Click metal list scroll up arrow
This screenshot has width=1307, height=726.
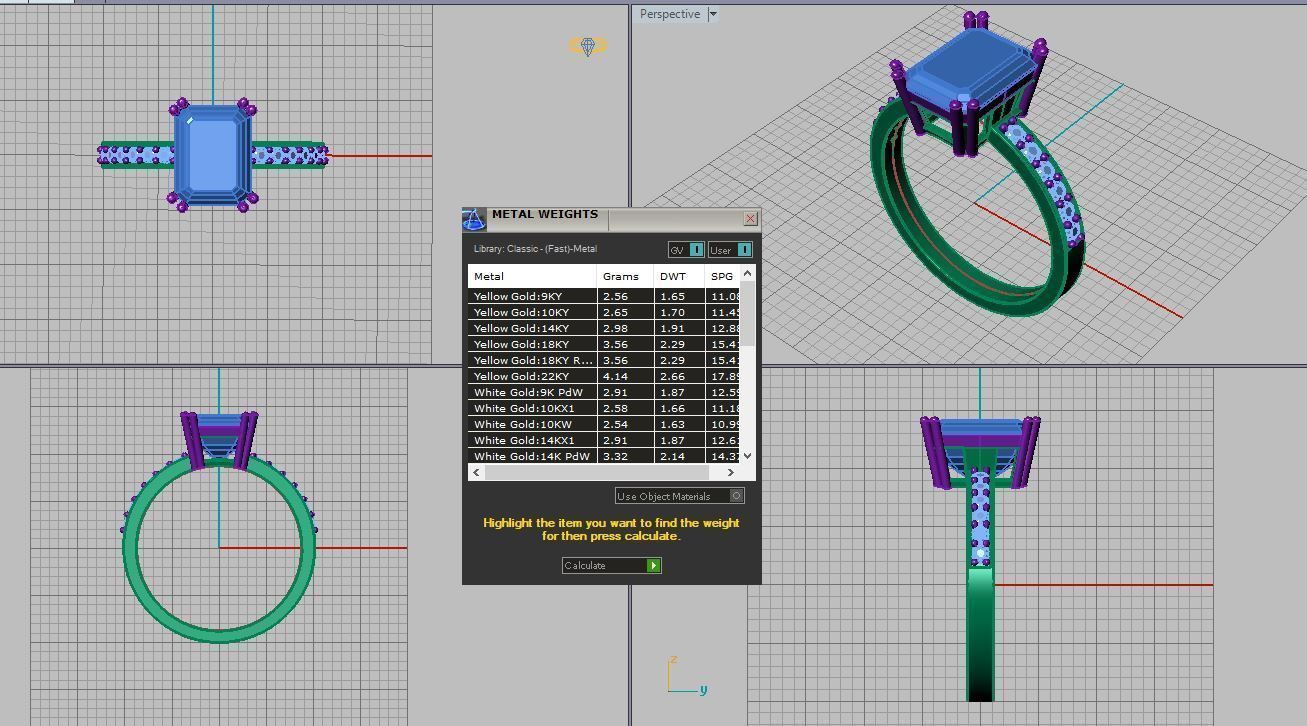pos(748,273)
